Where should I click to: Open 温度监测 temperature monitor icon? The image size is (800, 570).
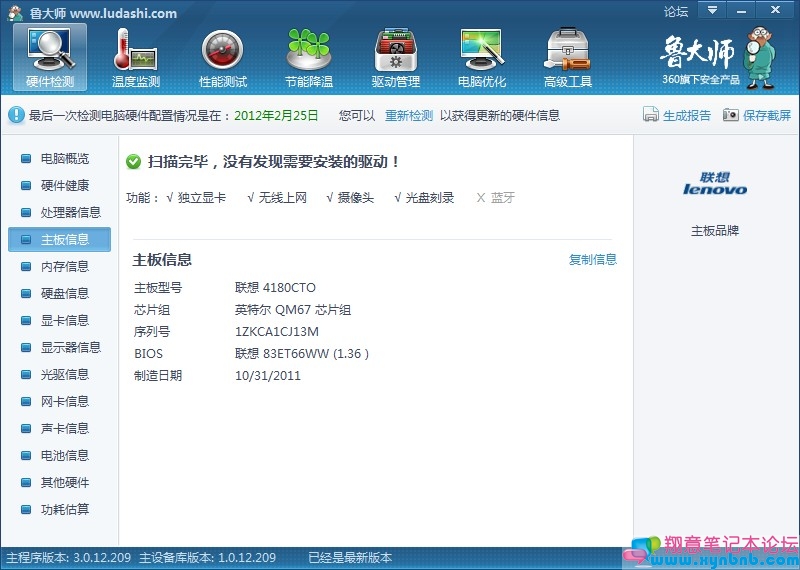pos(136,57)
